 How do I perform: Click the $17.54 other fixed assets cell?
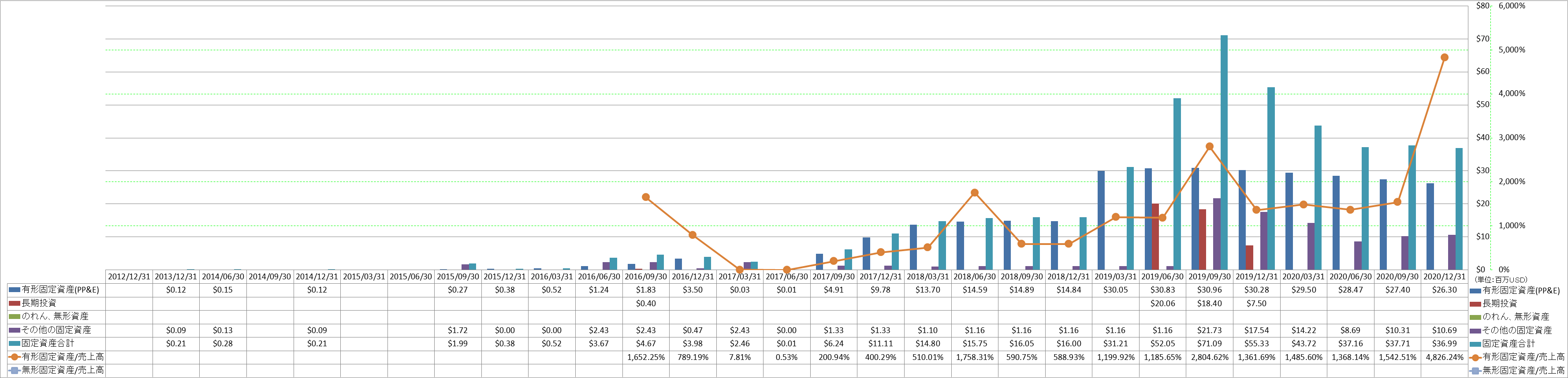pyautogui.click(x=1256, y=330)
